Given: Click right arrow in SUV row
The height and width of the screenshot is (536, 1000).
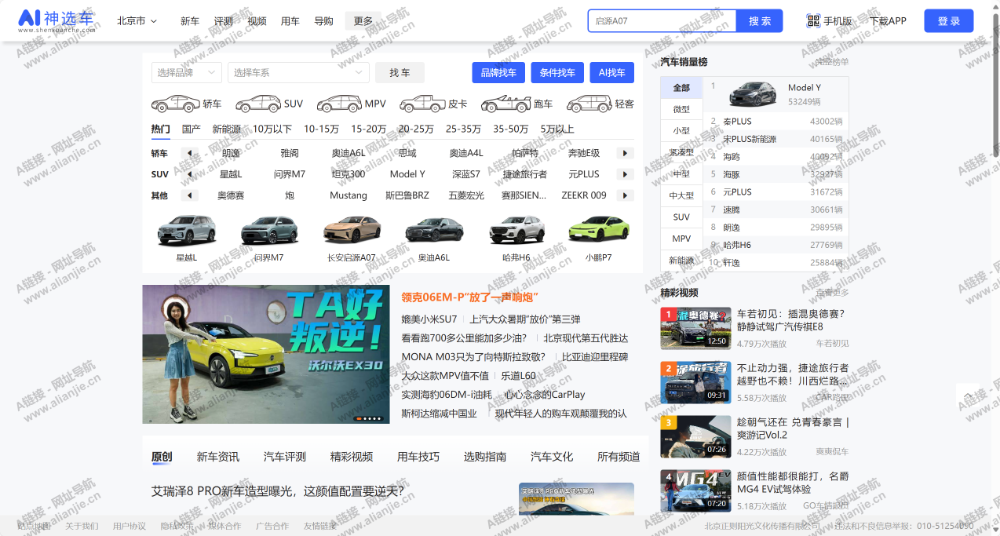Looking at the screenshot, I should (x=625, y=174).
